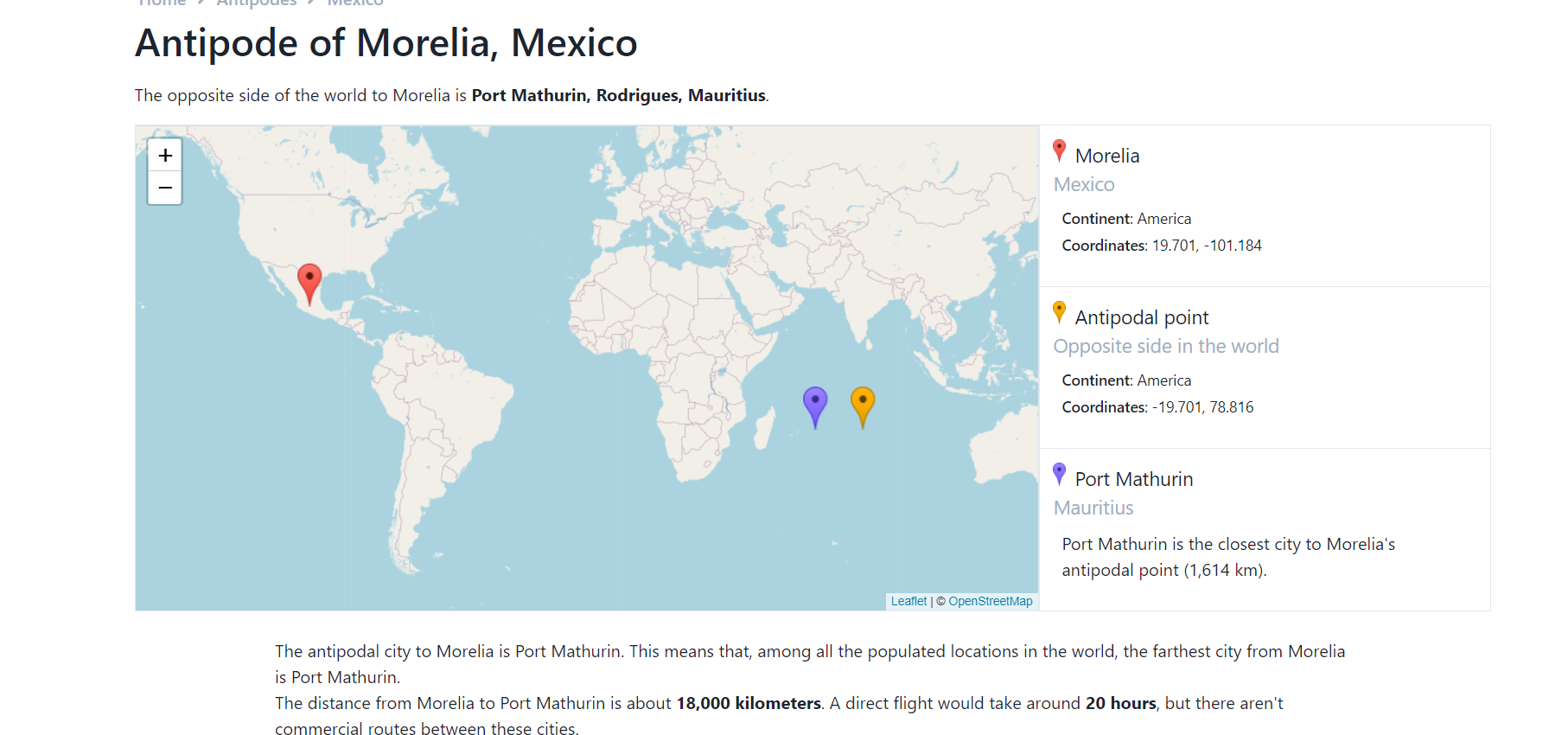1568x735 pixels.
Task: Click Port Mathurin heading in side panel
Action: (x=1133, y=479)
